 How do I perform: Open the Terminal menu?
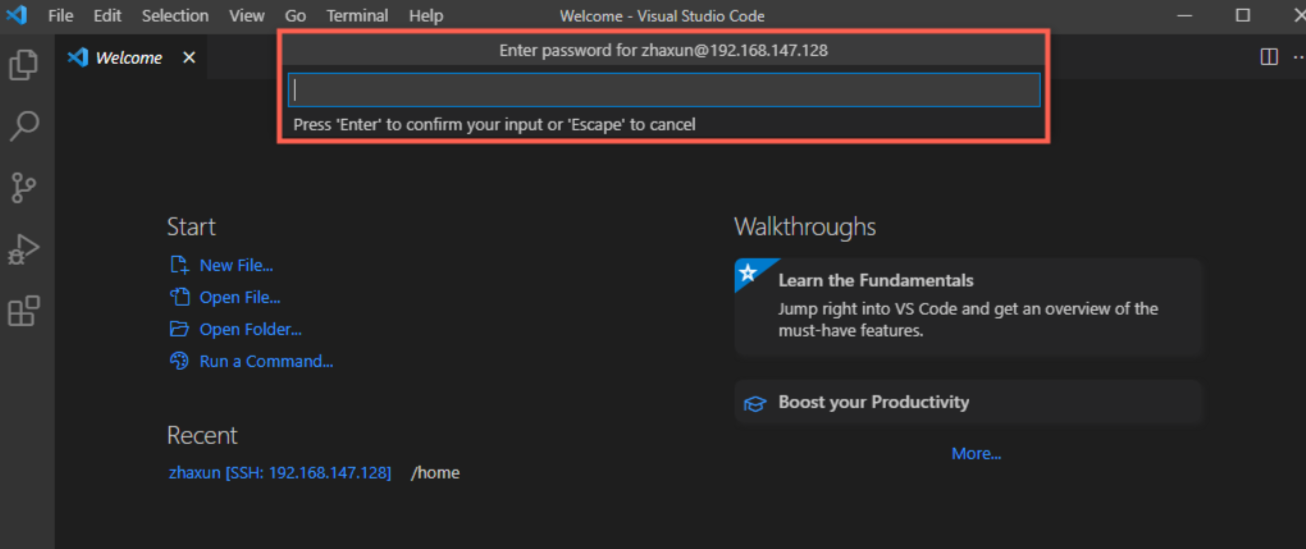pyautogui.click(x=357, y=16)
